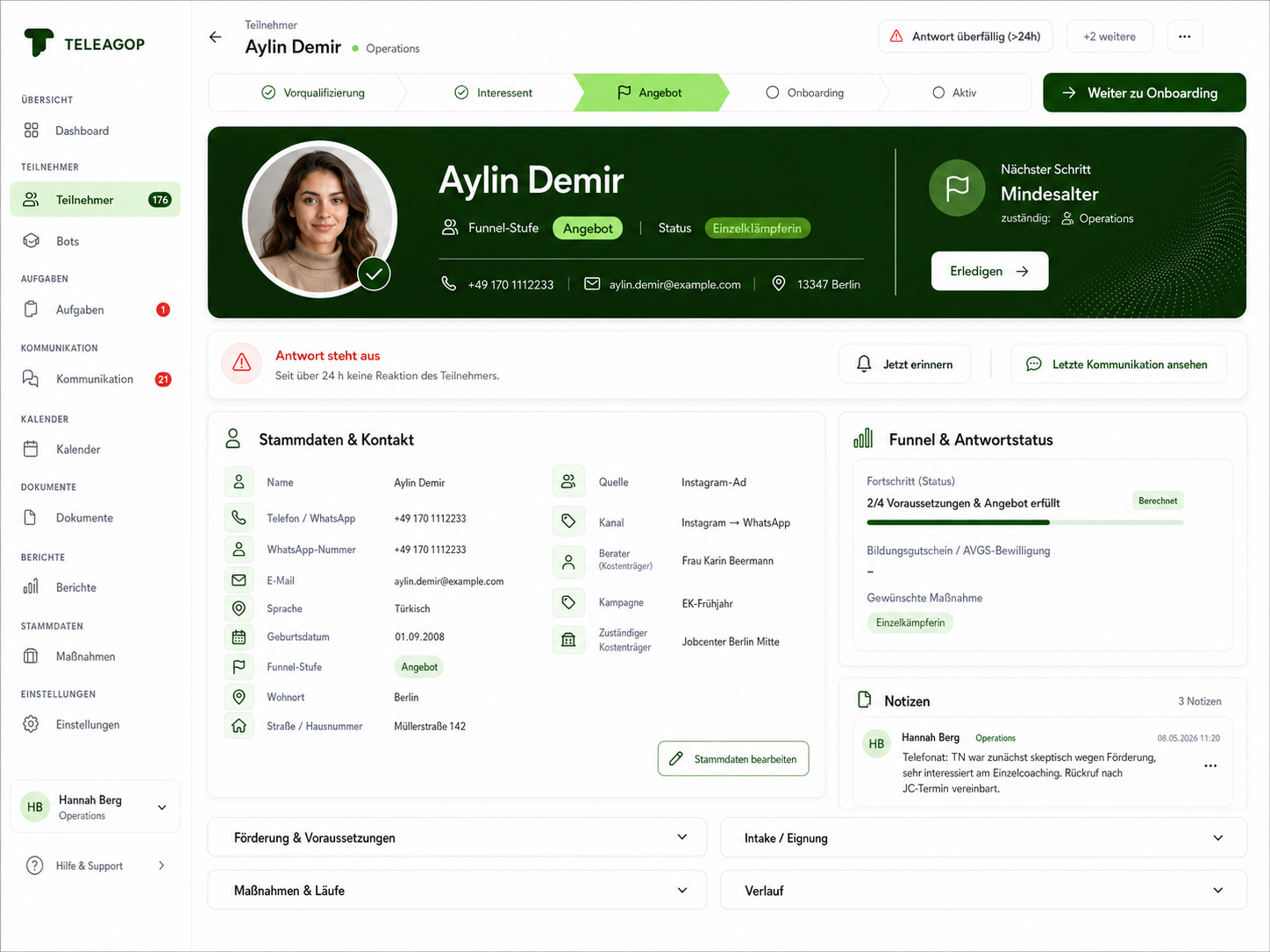Image resolution: width=1270 pixels, height=952 pixels.
Task: Click the flag icon in Nächster Schritt circle
Action: click(957, 188)
